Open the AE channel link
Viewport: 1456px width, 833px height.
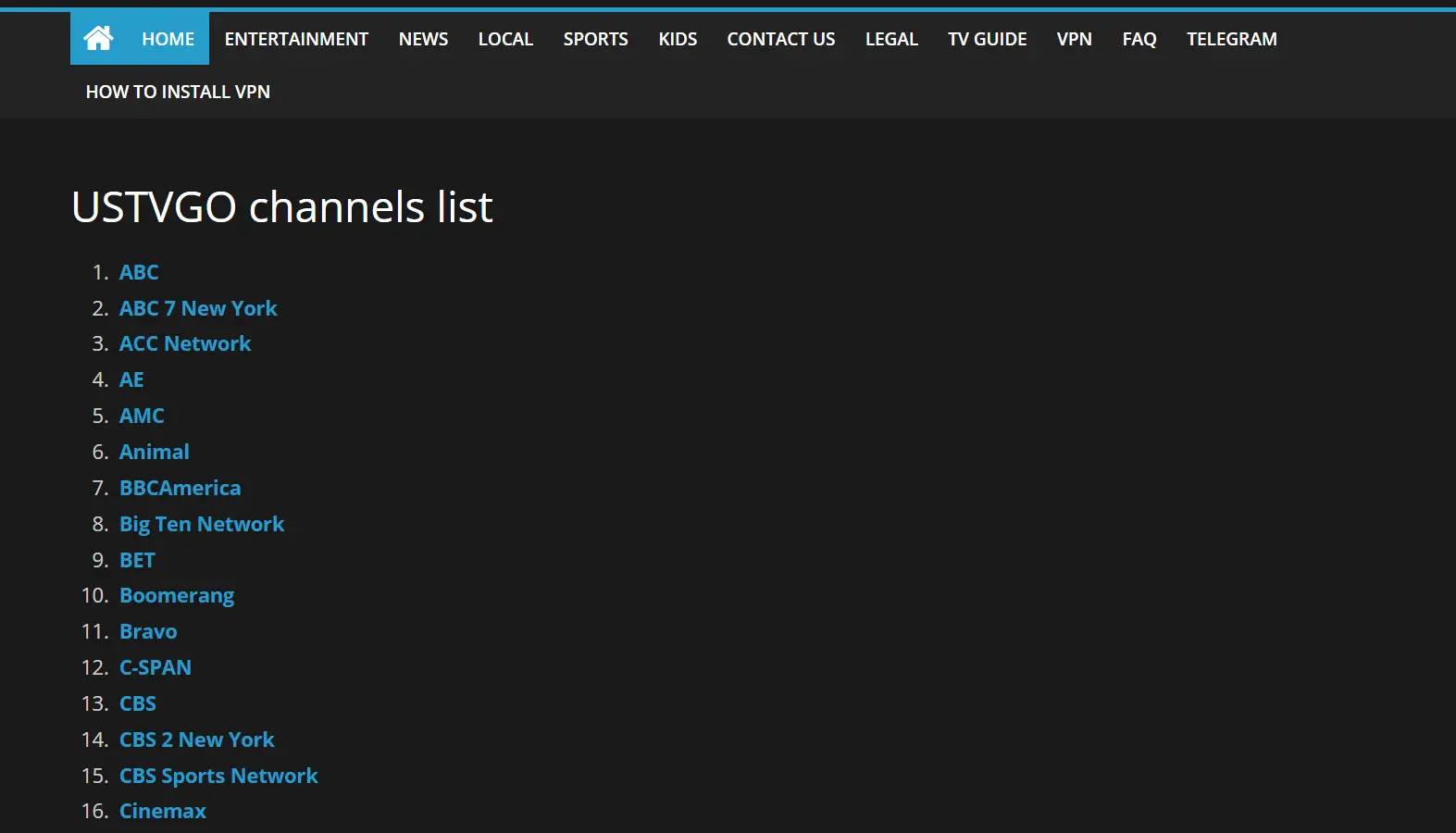tap(131, 379)
